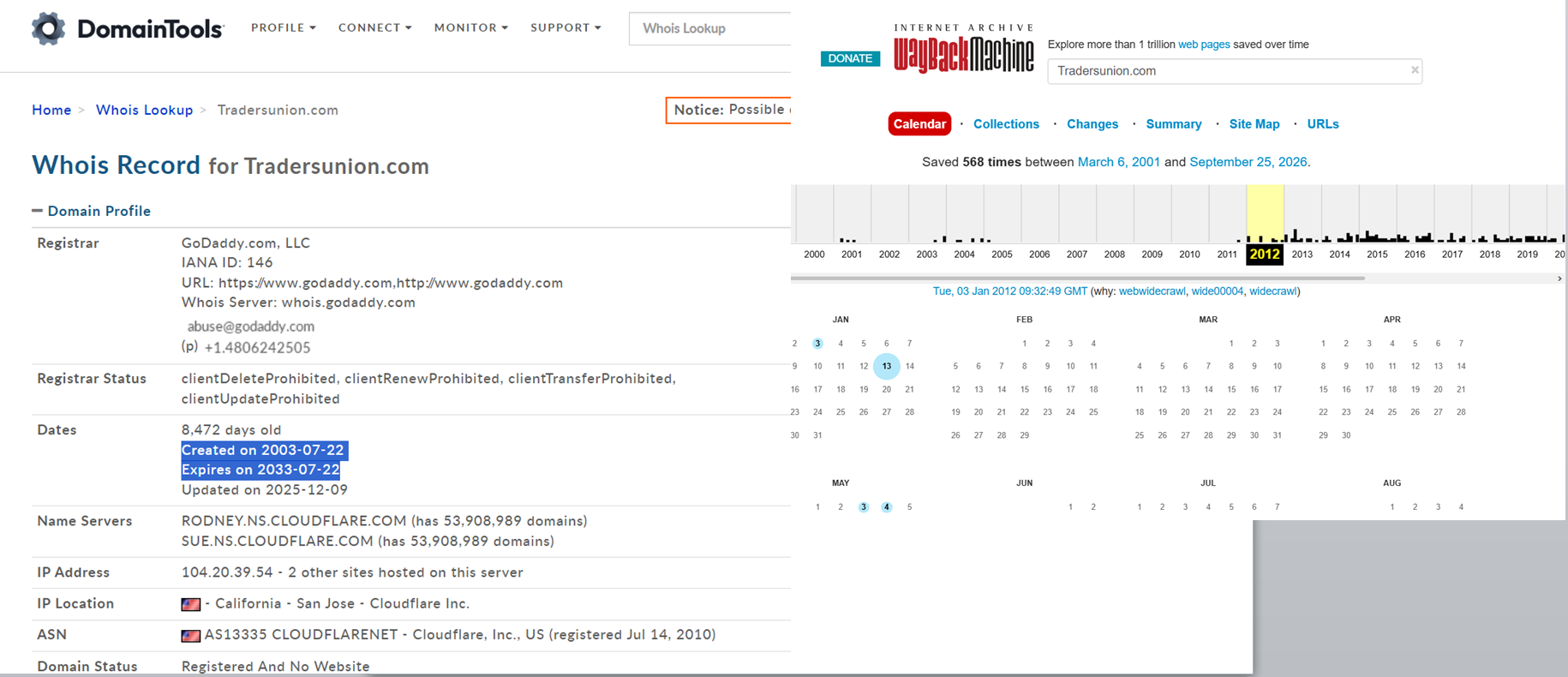Click the DomainTools gear logo
Image resolution: width=1568 pixels, height=677 pixels.
point(49,28)
